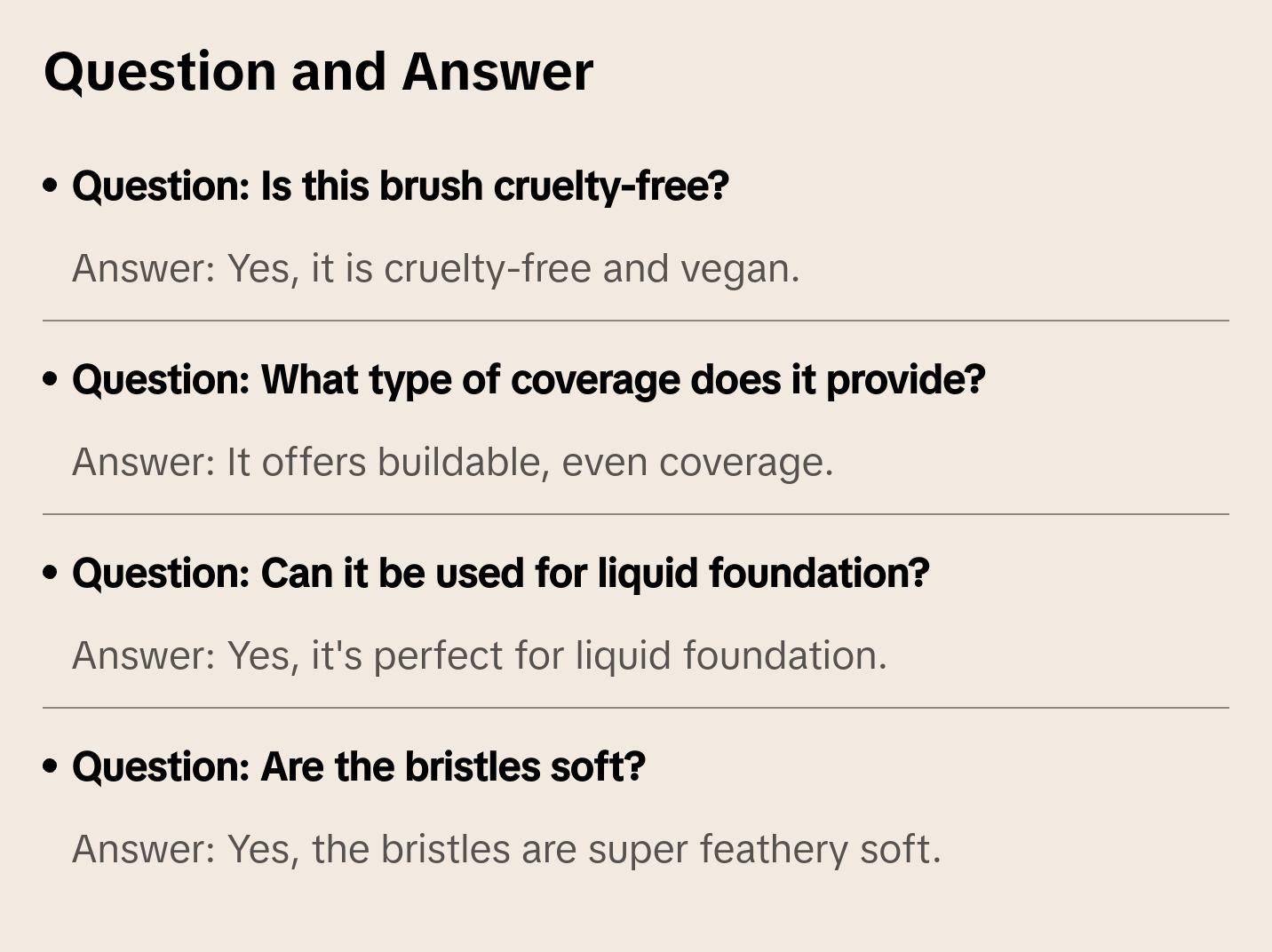This screenshot has width=1272, height=952.
Task: Select the "perfect for liquid foundation" answer
Action: [x=480, y=656]
